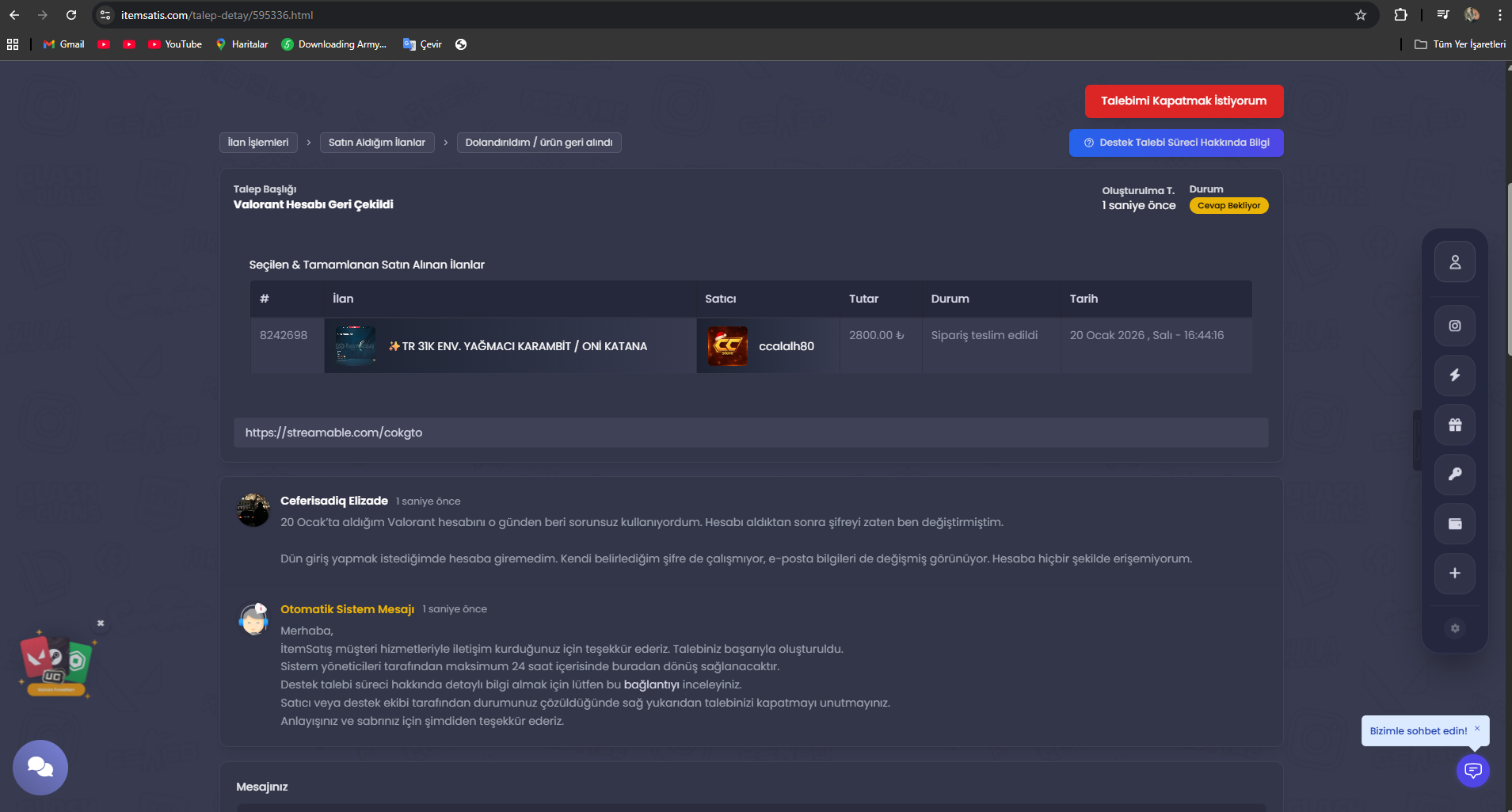Viewport: 1512px width, 812px height.
Task: Open the gear settings icon in sidebar
Action: click(x=1455, y=628)
